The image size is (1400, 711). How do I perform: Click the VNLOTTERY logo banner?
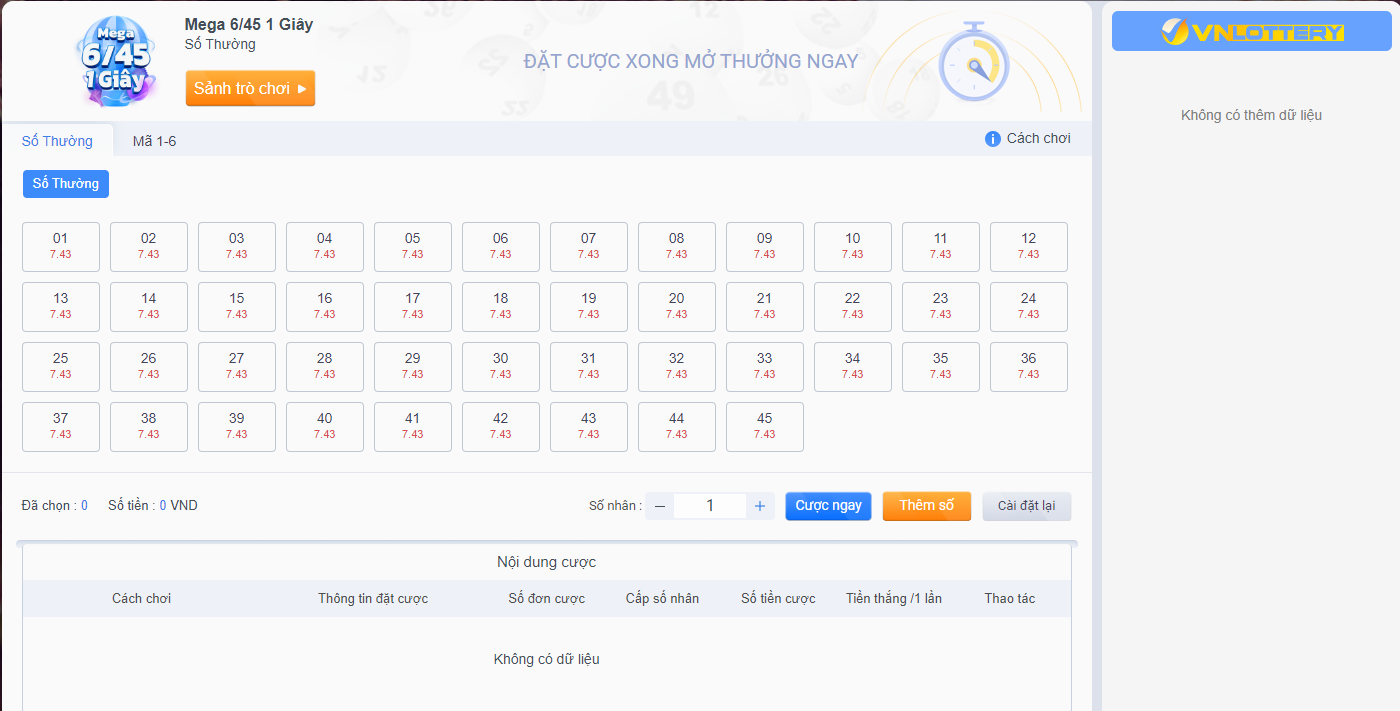pyautogui.click(x=1251, y=32)
